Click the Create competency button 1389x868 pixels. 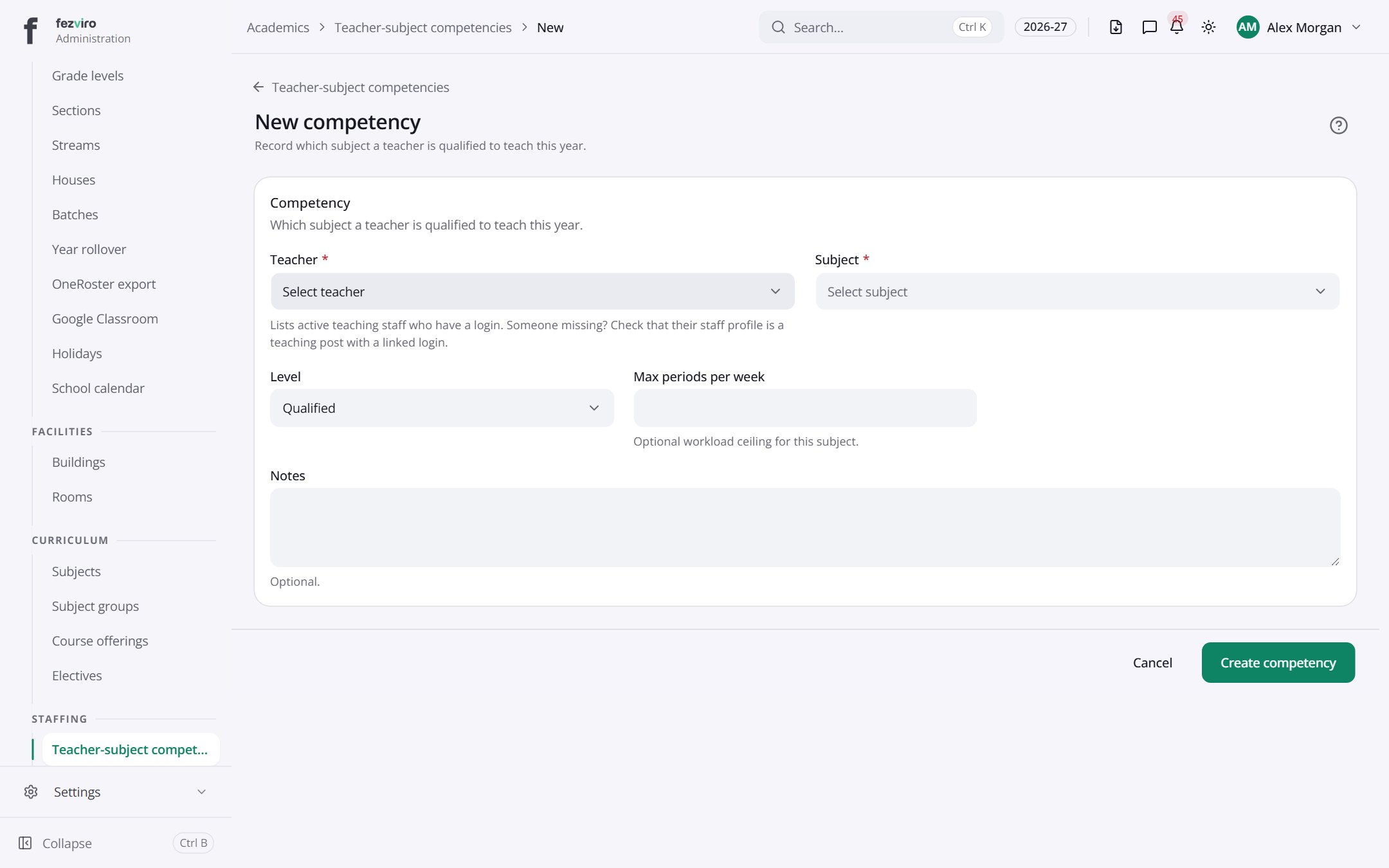(1278, 662)
